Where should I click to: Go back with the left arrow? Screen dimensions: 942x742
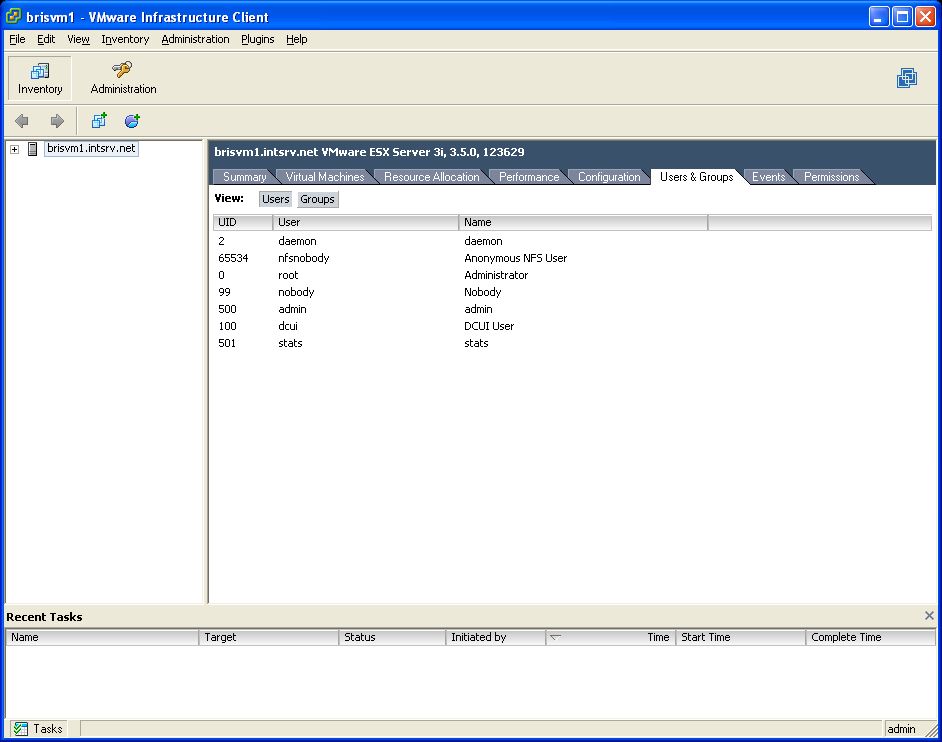22,121
